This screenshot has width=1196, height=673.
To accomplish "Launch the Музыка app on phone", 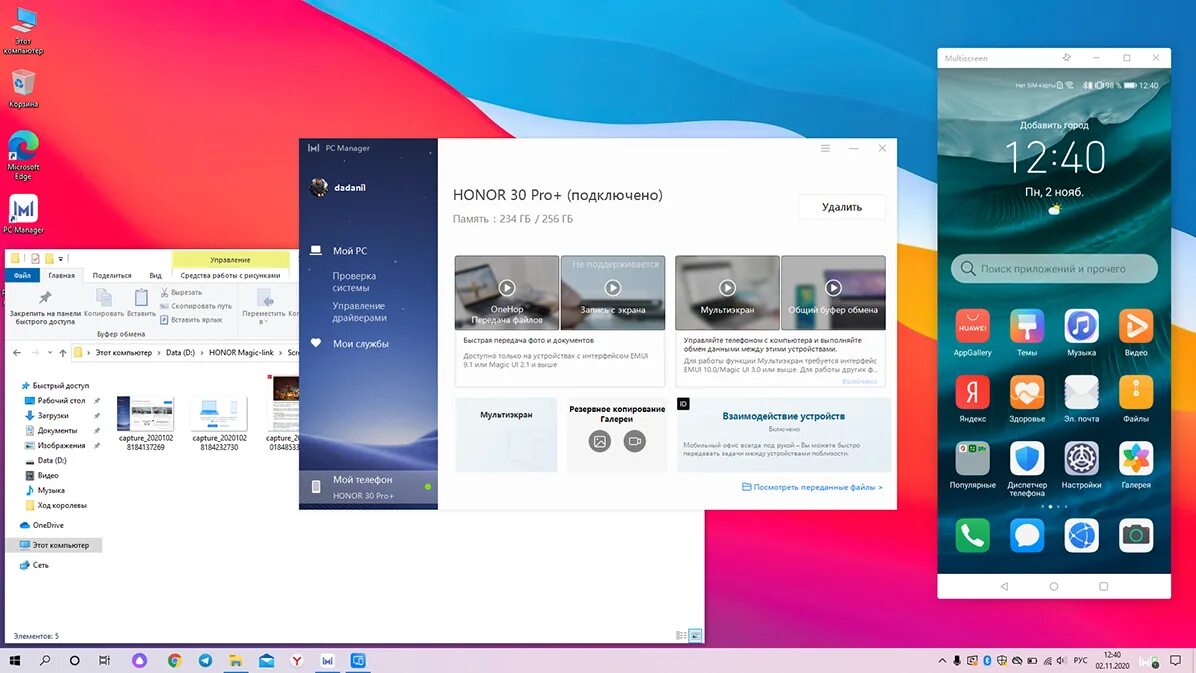I will pyautogui.click(x=1082, y=327).
